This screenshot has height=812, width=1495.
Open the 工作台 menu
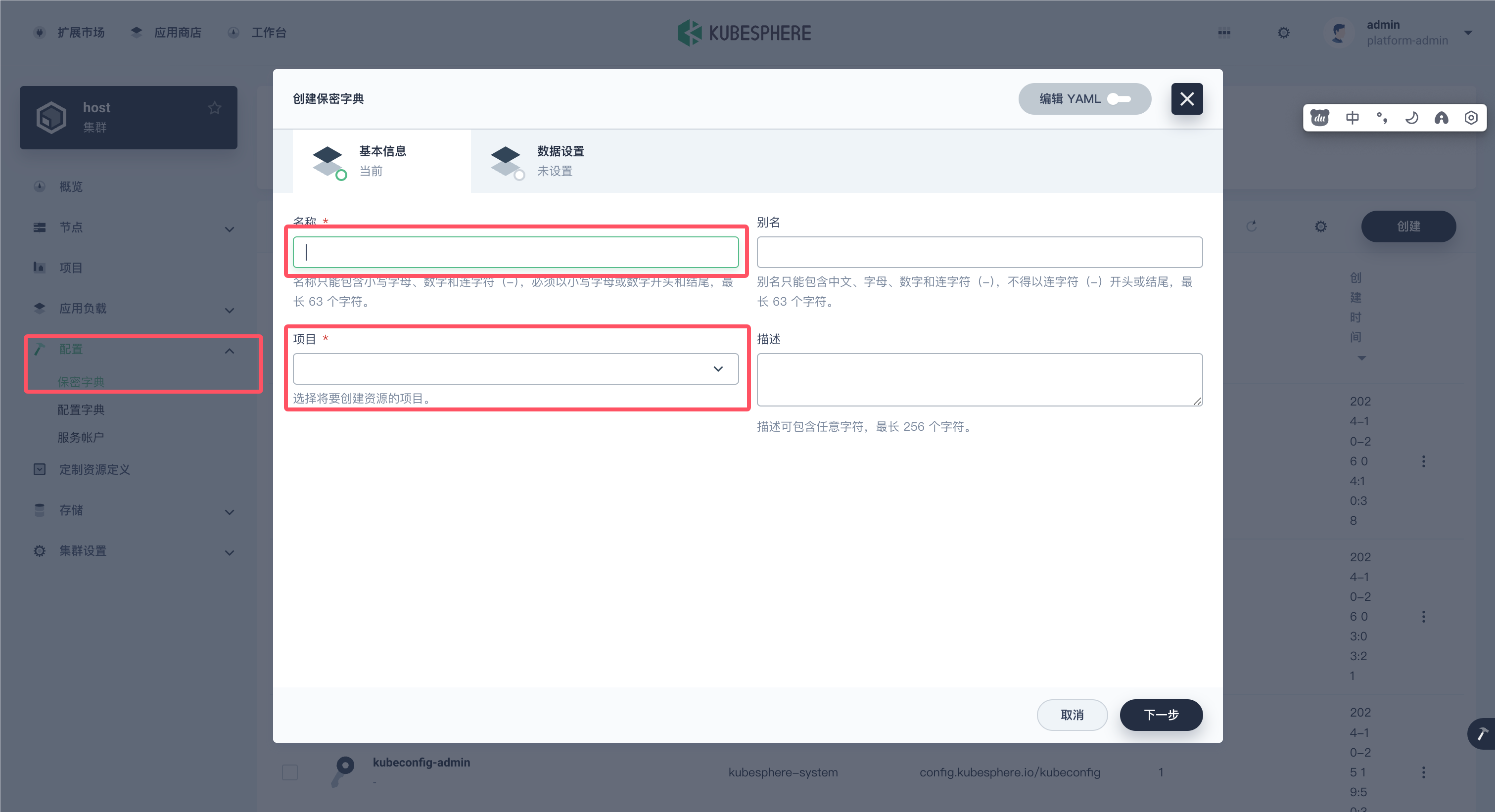257,33
